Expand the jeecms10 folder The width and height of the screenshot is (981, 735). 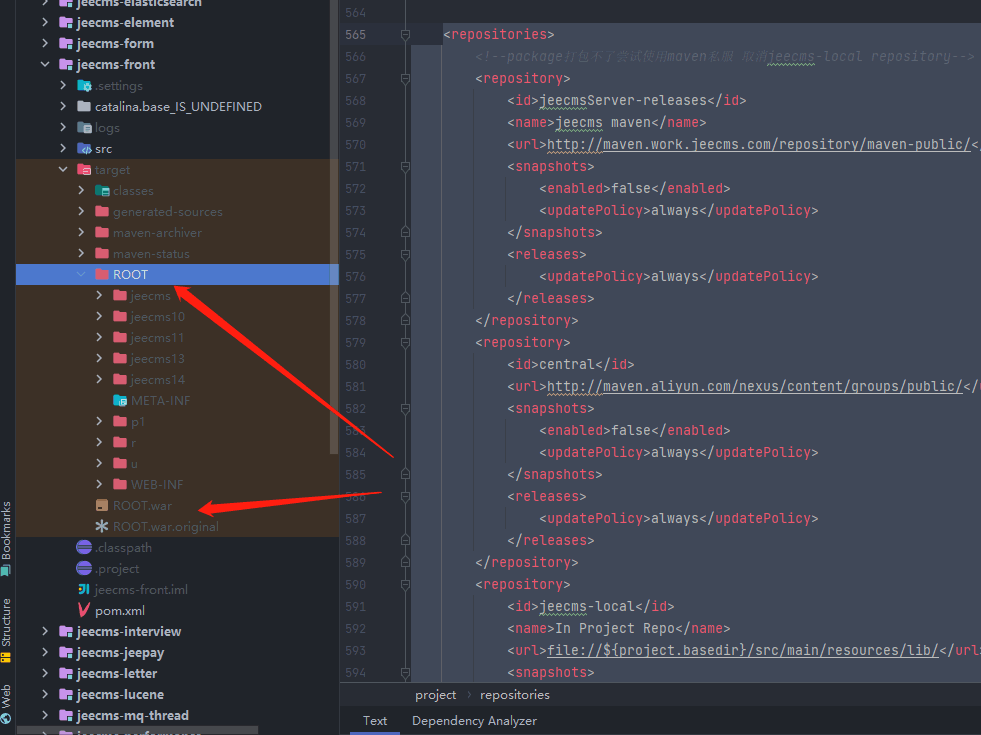[99, 317]
